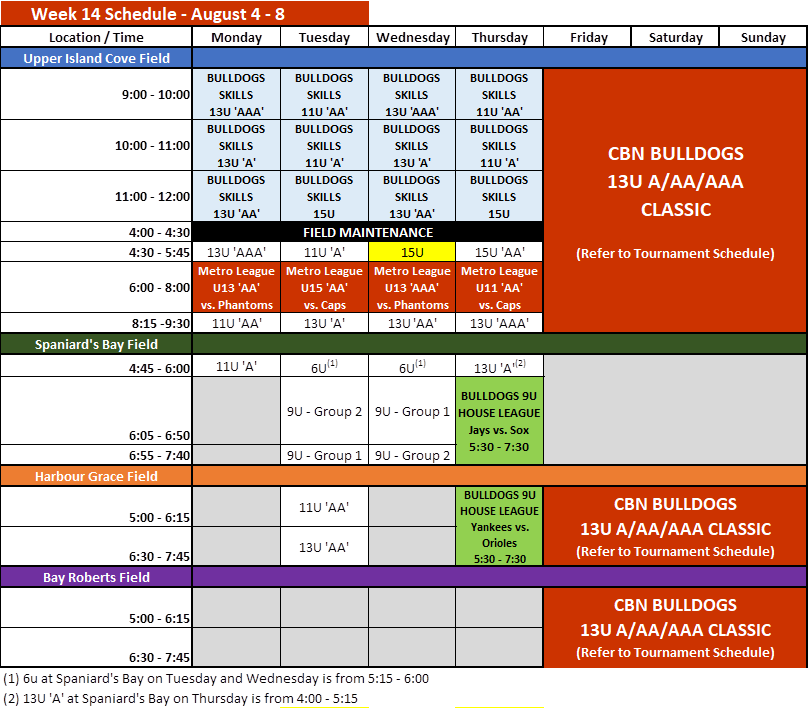Click Metro League U15 'AA' vs. Caps cell

coord(324,287)
